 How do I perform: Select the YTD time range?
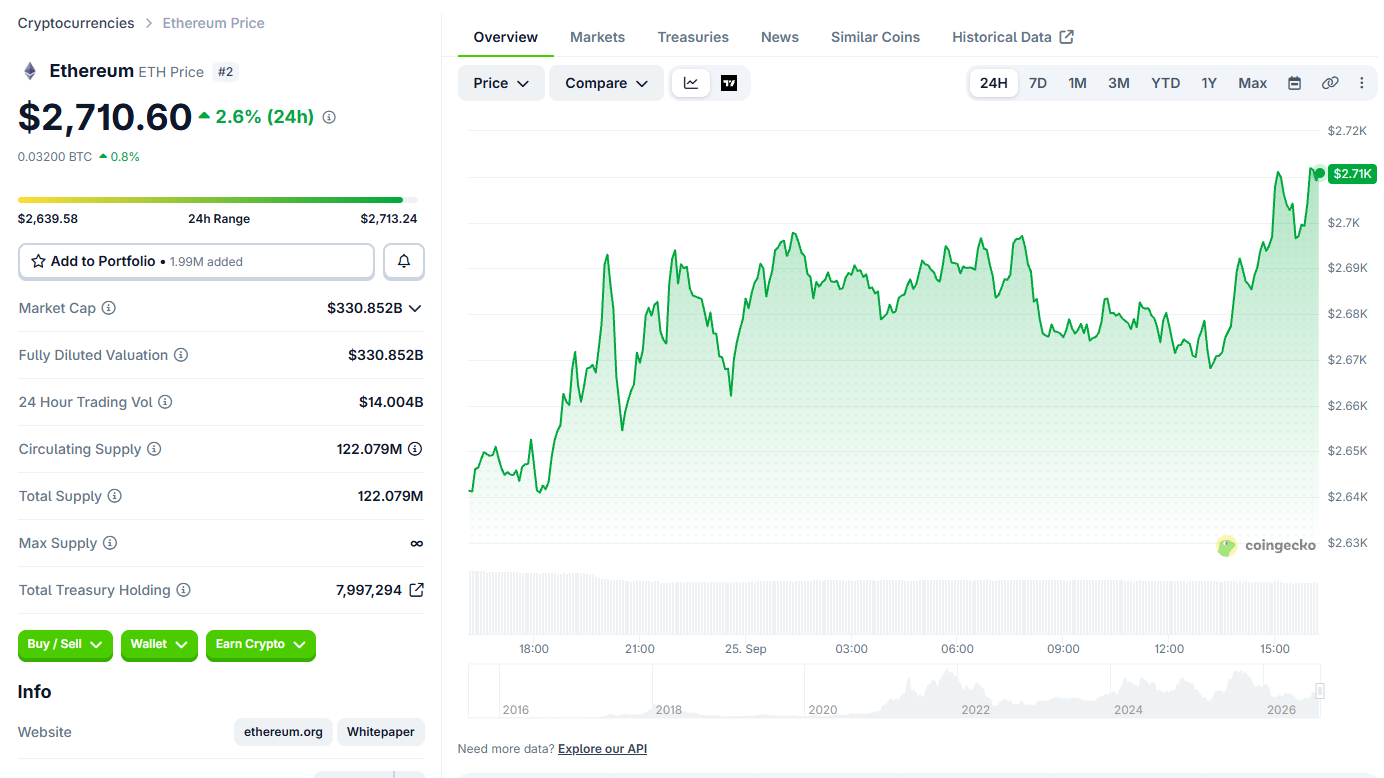tap(1166, 83)
